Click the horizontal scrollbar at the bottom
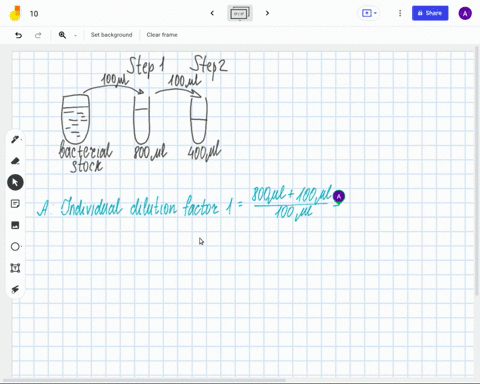Screen dimensions: 480x384 (145, 380)
